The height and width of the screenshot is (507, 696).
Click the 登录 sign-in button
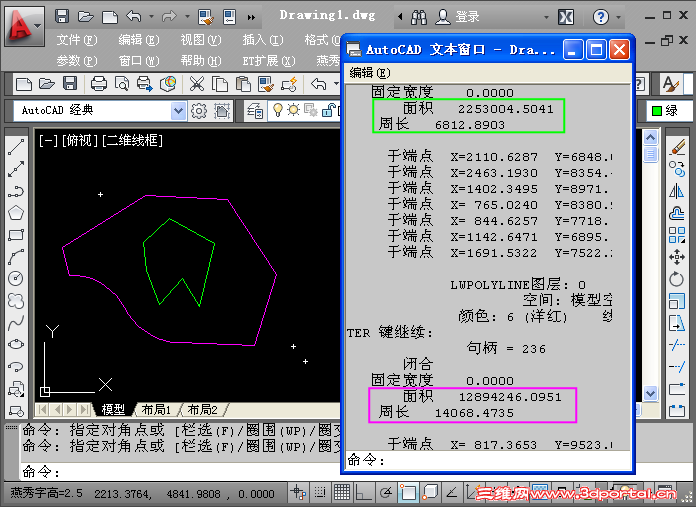tap(457, 17)
